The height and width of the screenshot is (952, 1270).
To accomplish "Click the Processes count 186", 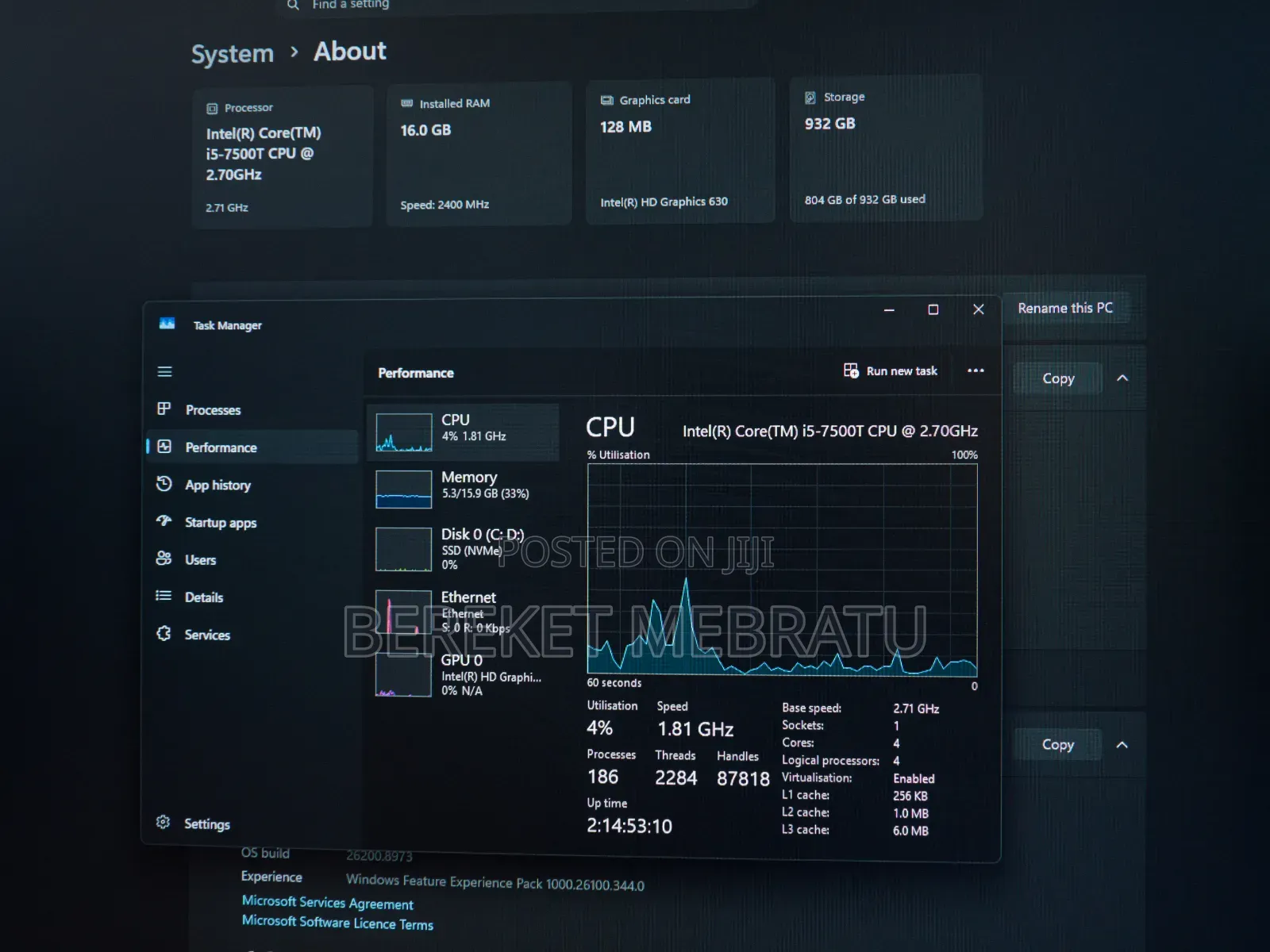I will pyautogui.click(x=602, y=777).
